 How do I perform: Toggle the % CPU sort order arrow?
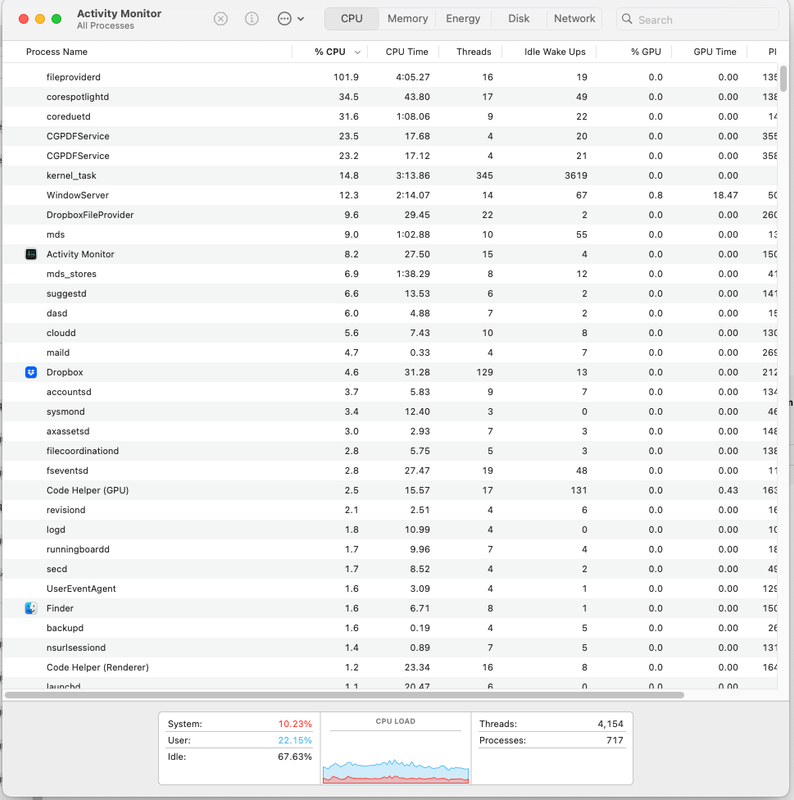point(358,53)
